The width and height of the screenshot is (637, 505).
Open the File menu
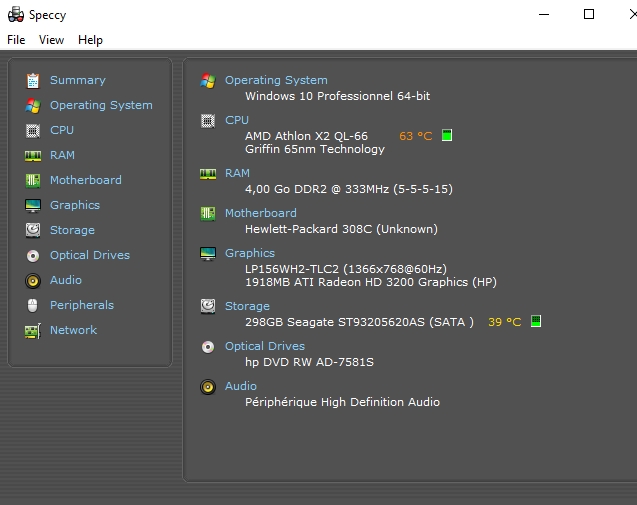[x=16, y=40]
